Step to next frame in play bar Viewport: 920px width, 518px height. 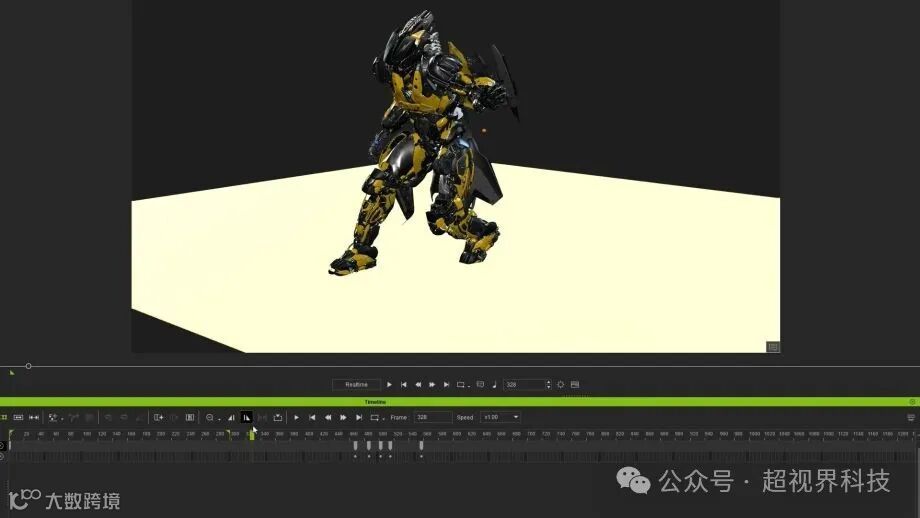click(x=432, y=385)
